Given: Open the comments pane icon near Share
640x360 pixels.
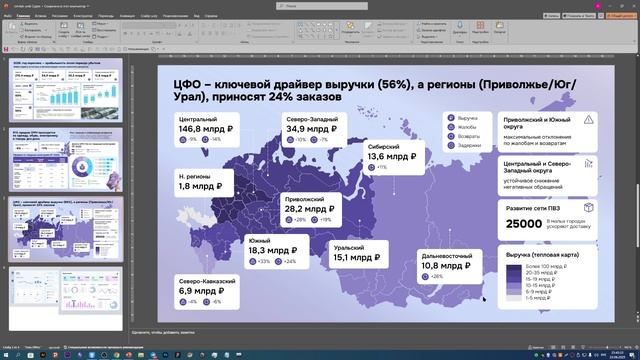Looking at the screenshot, I should [601, 16].
